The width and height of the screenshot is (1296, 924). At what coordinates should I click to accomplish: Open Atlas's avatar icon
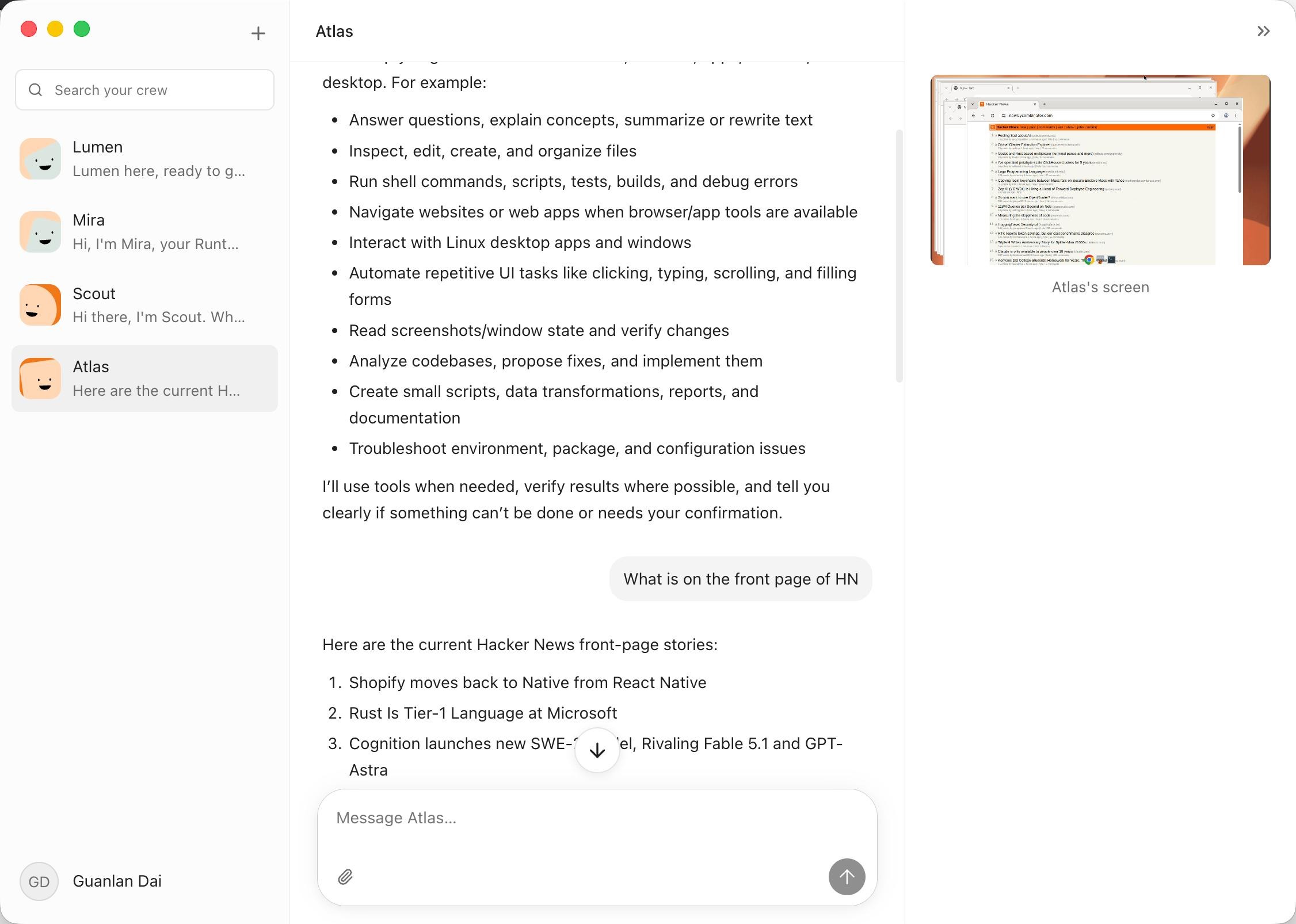pyautogui.click(x=40, y=379)
